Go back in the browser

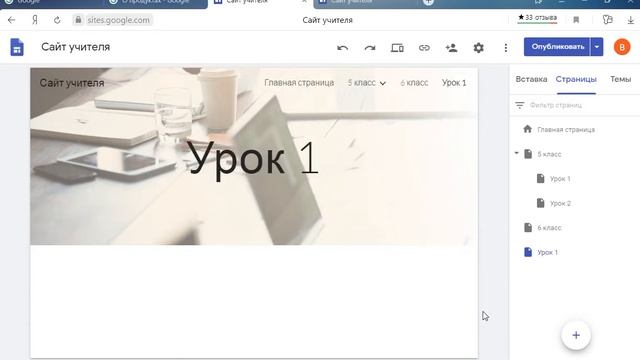11,20
